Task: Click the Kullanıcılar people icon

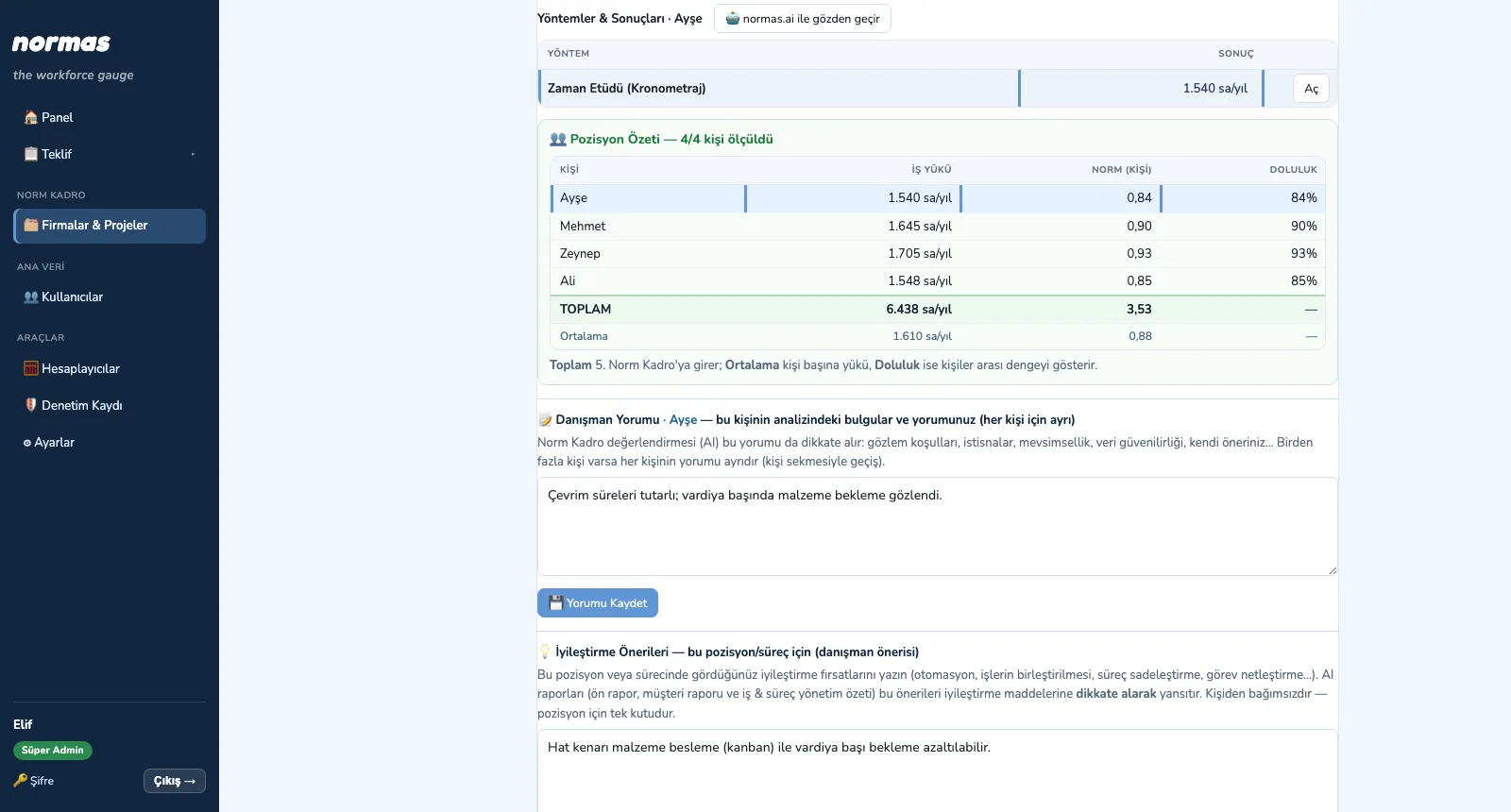Action: 31,296
